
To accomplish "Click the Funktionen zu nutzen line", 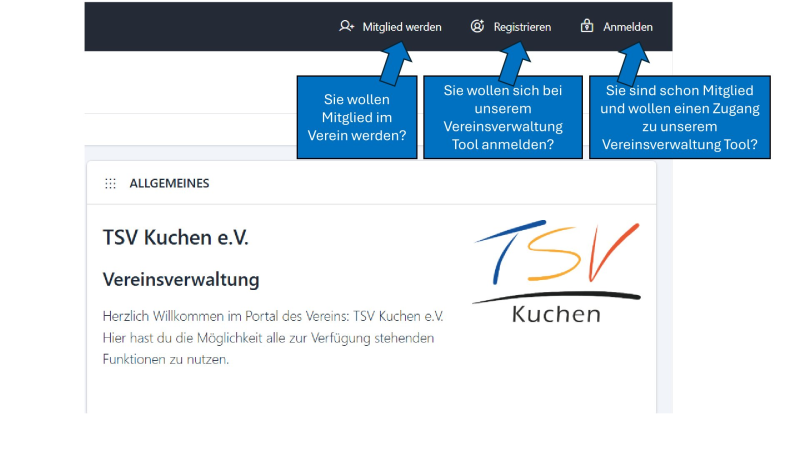I will 166,359.
